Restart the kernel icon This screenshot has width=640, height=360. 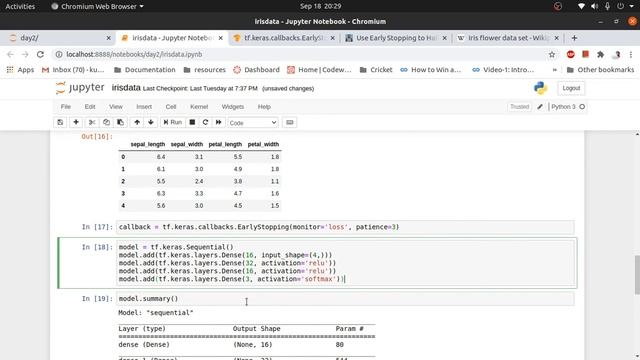tap(205, 122)
